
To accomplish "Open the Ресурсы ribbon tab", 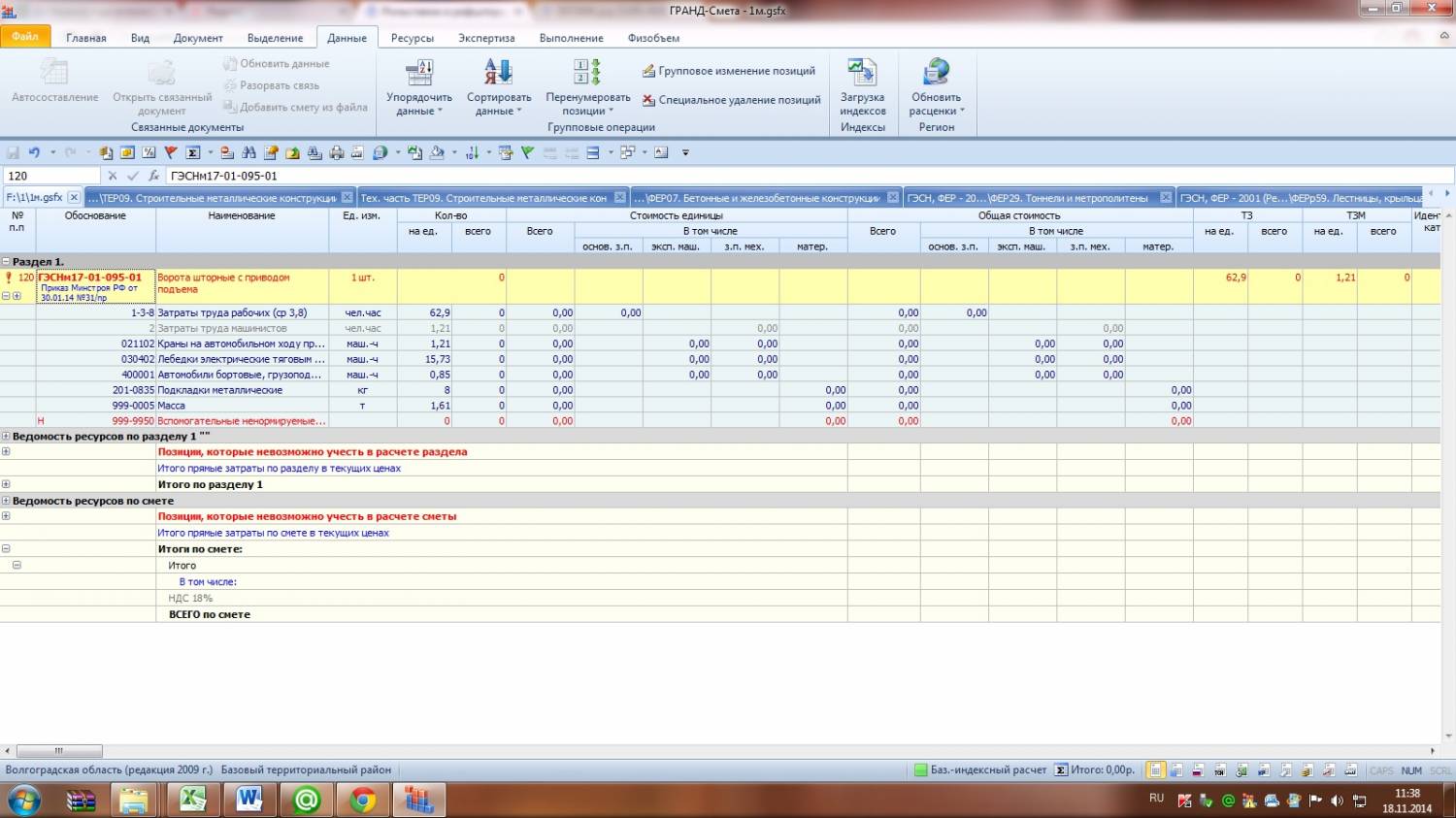I will (412, 38).
